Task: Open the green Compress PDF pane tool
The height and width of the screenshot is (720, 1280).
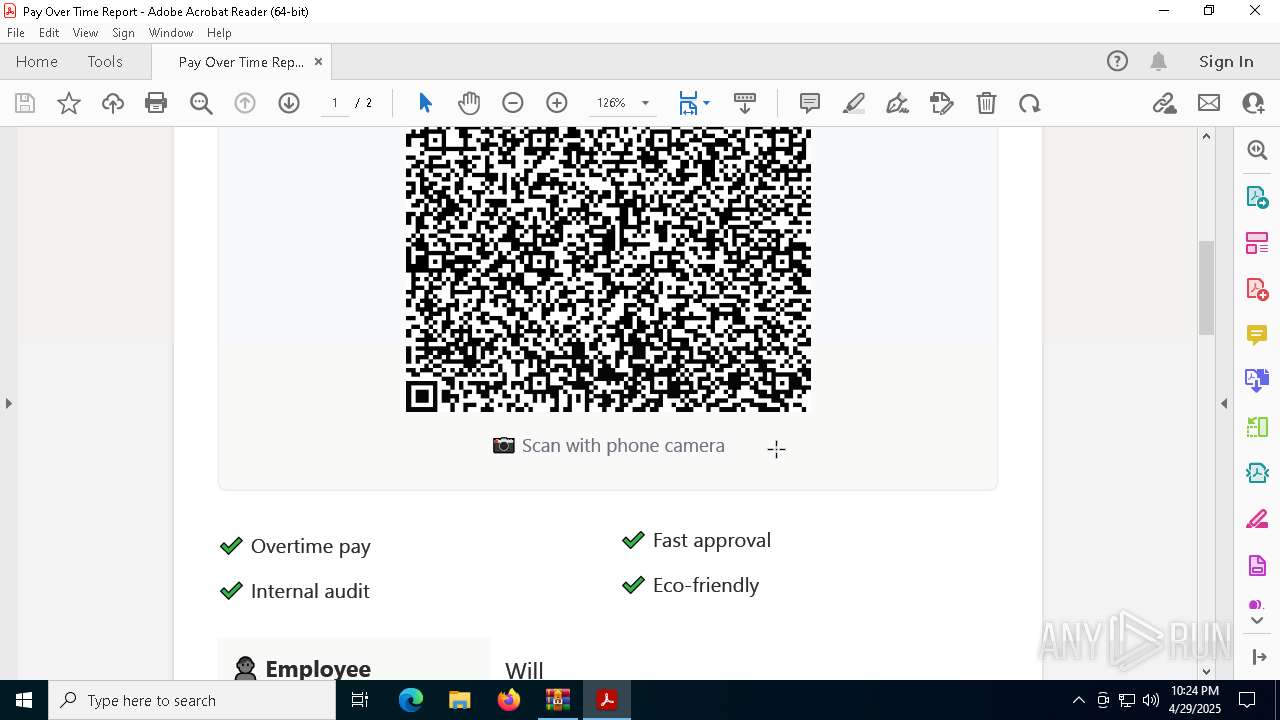Action: pos(1257,427)
